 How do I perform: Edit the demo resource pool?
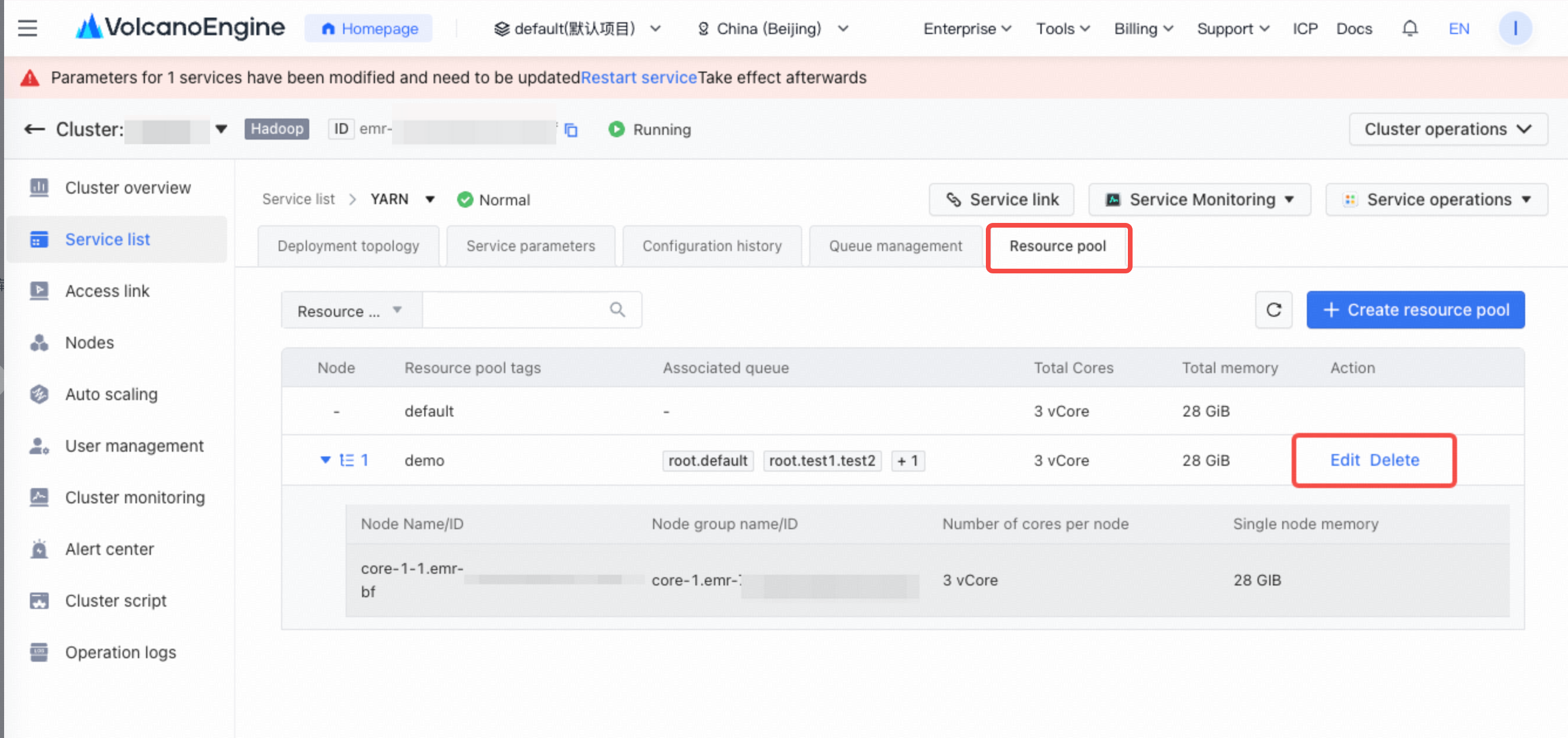(x=1344, y=460)
